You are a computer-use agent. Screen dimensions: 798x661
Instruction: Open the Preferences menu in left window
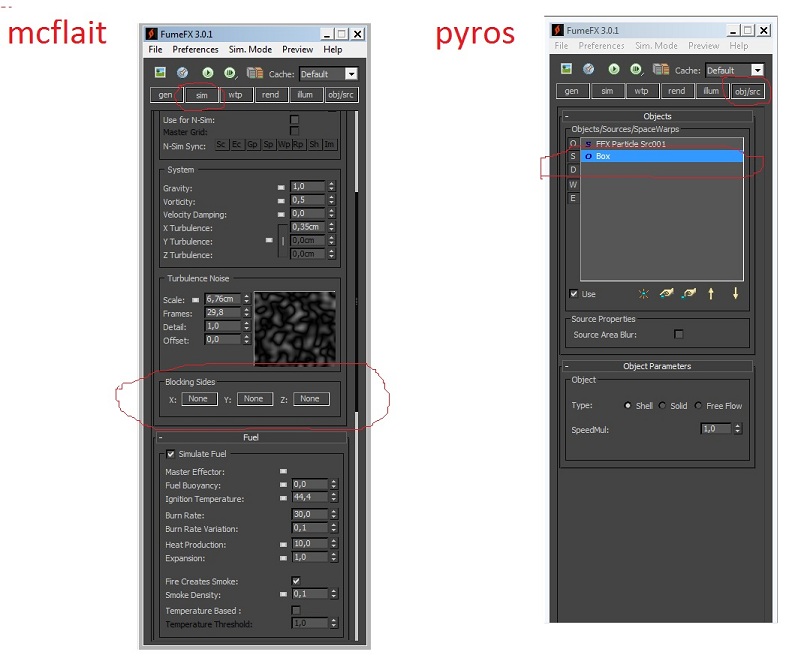[x=195, y=49]
